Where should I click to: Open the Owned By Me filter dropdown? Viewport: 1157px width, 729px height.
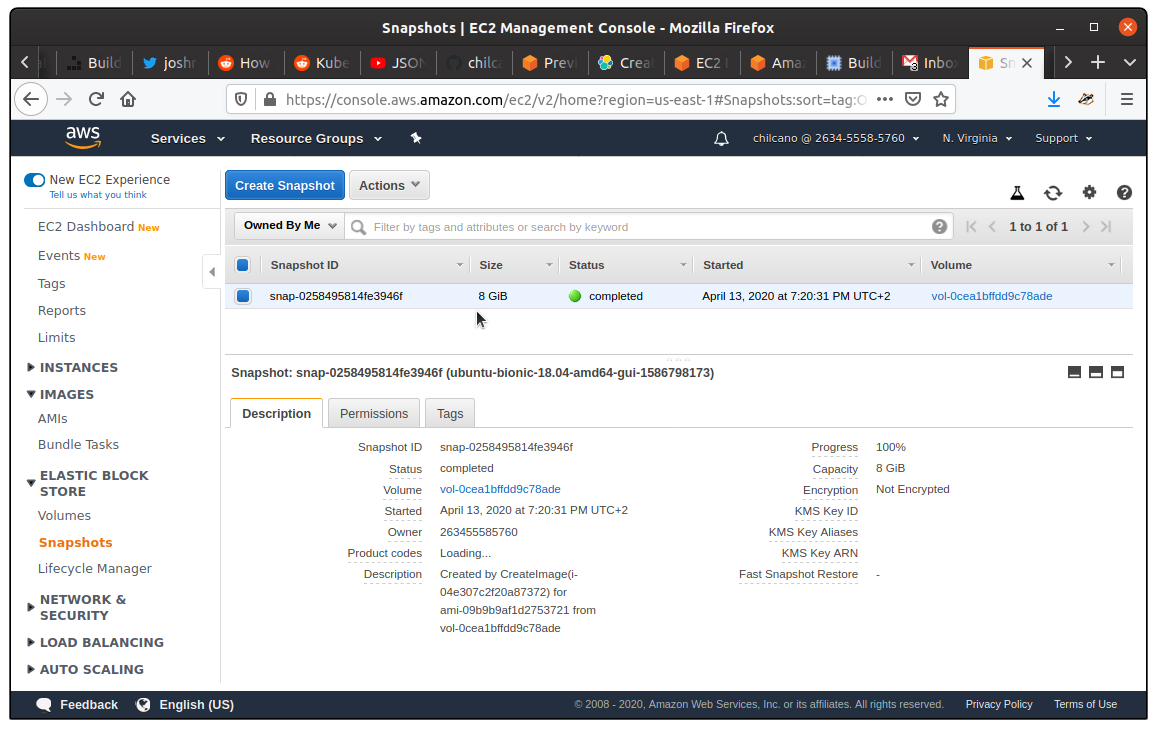click(x=289, y=226)
